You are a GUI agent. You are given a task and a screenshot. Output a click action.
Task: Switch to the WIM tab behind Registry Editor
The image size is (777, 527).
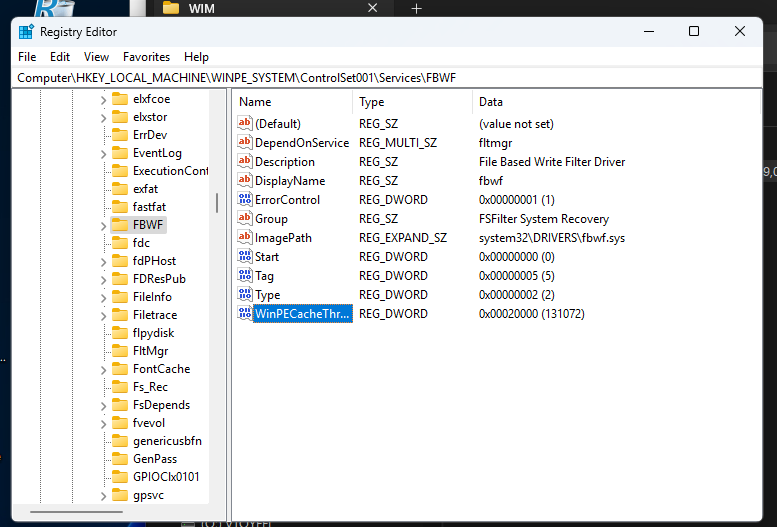[273, 8]
